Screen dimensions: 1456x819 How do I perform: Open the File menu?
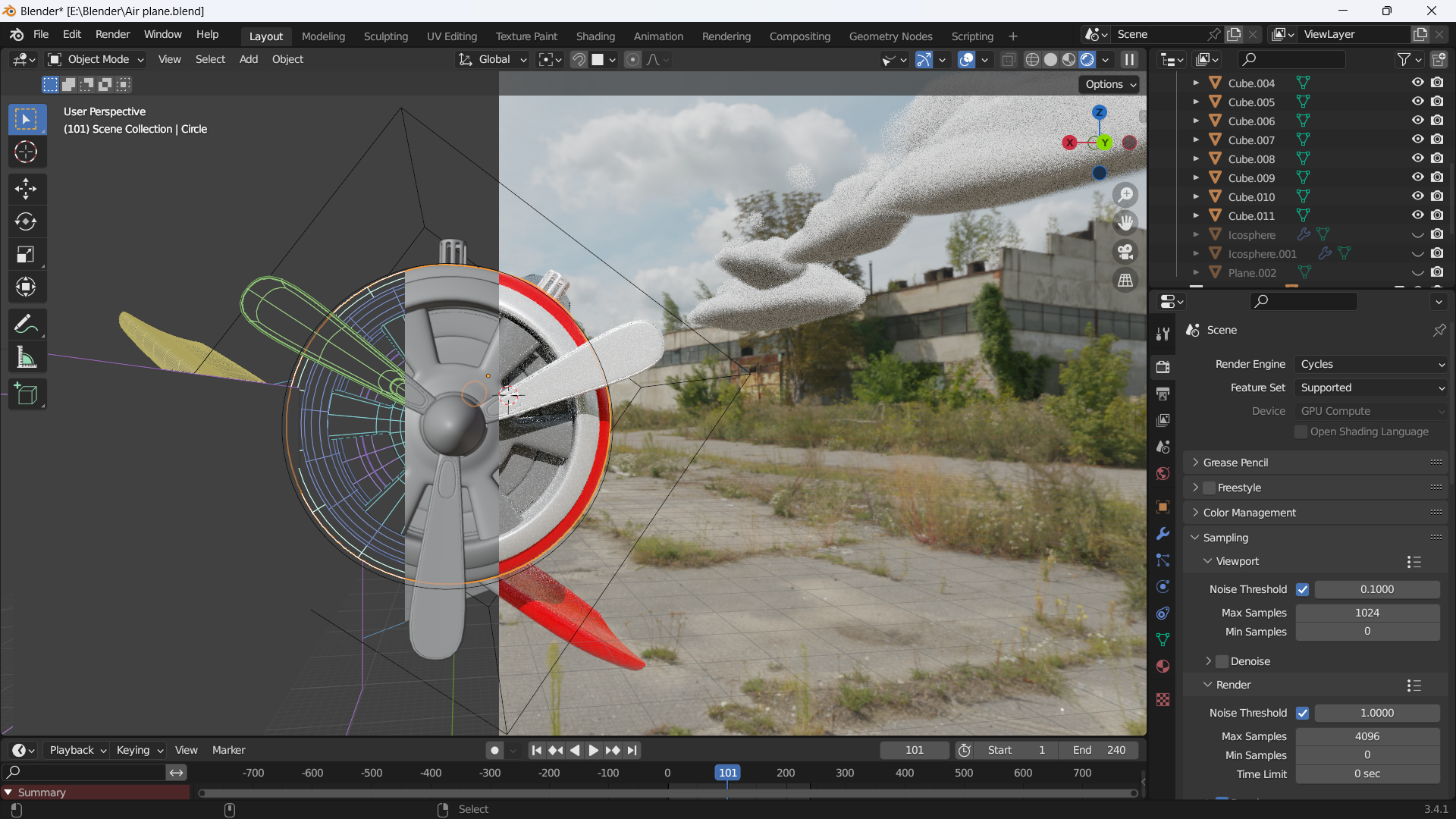coord(41,35)
